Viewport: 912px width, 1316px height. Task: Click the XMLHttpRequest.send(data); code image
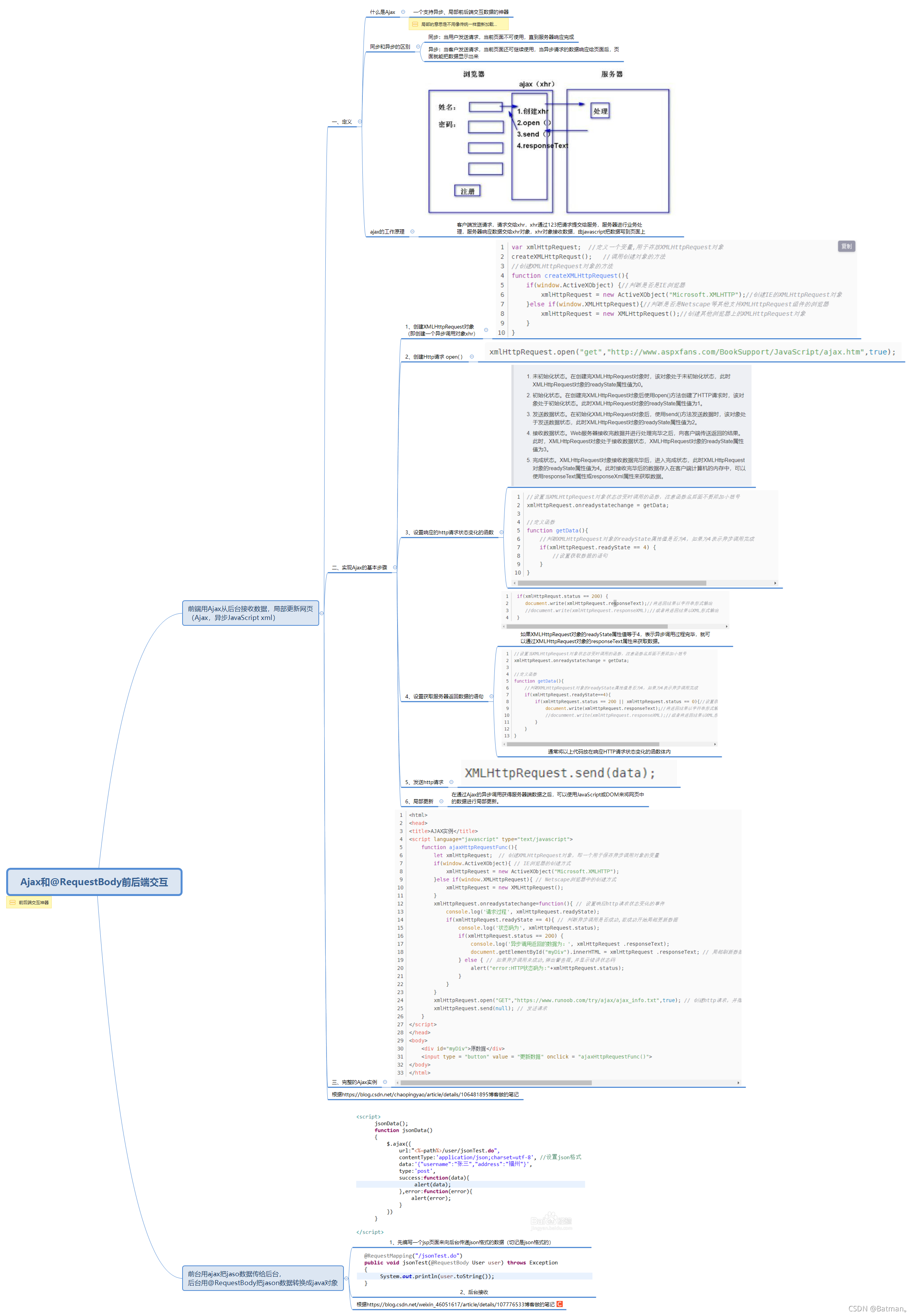569,772
